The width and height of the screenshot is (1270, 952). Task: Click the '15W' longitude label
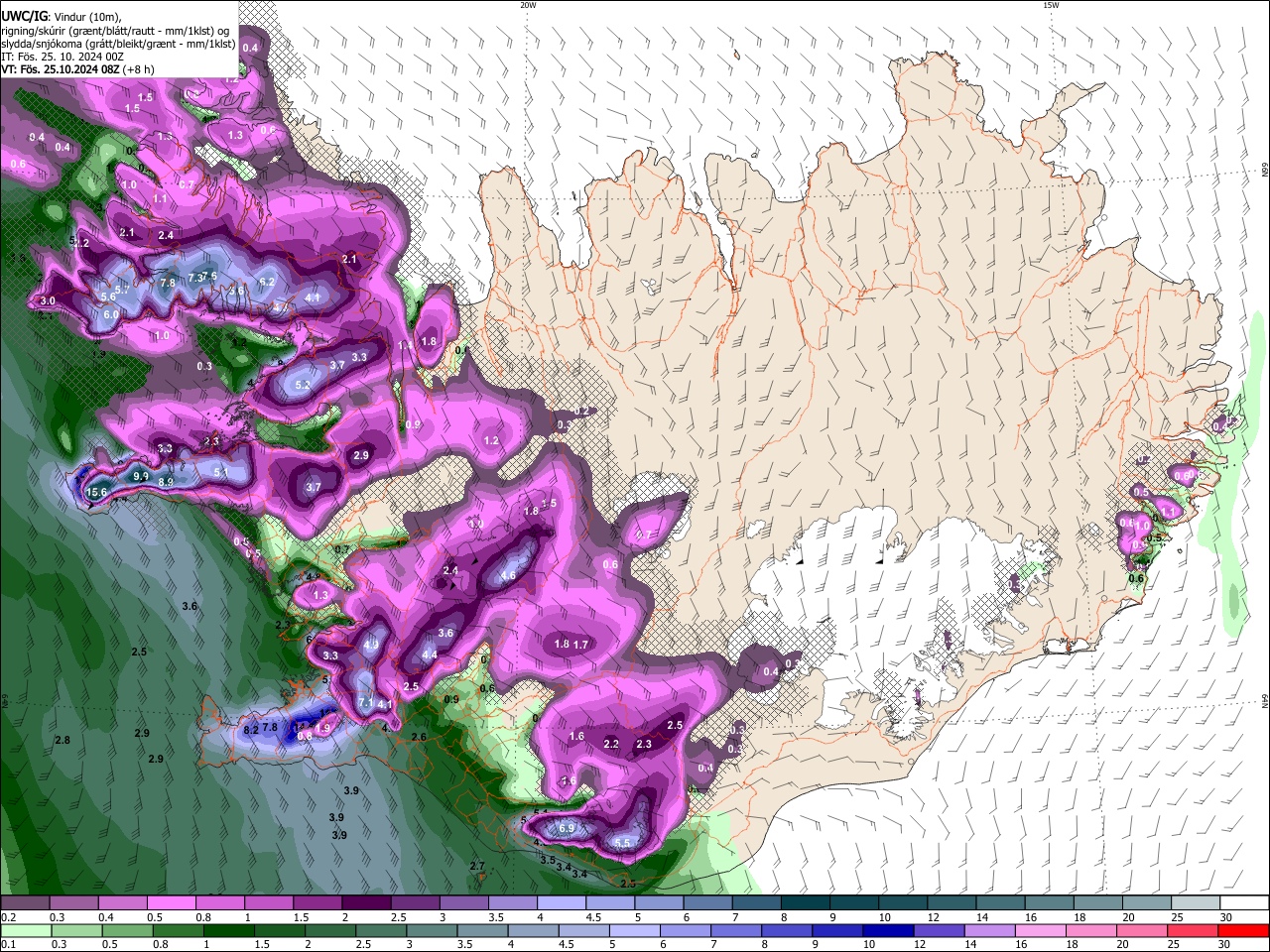click(1050, 5)
